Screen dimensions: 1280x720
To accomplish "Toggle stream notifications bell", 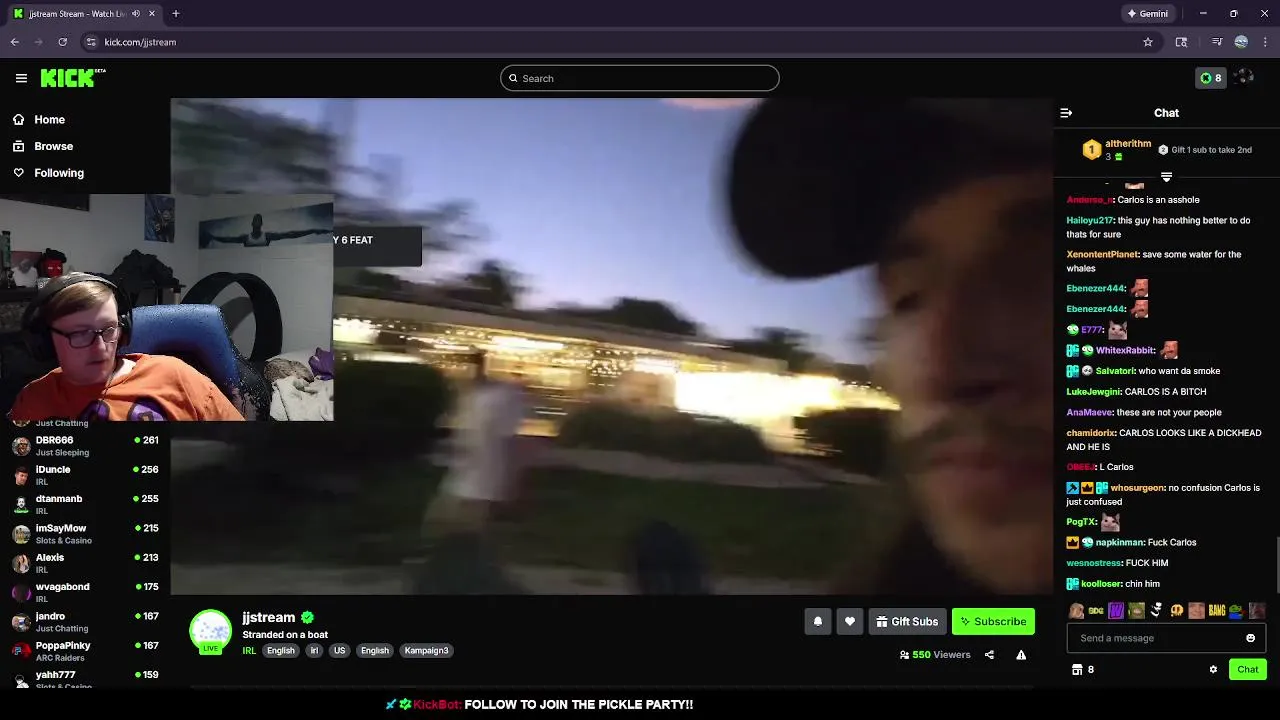I will pos(817,621).
